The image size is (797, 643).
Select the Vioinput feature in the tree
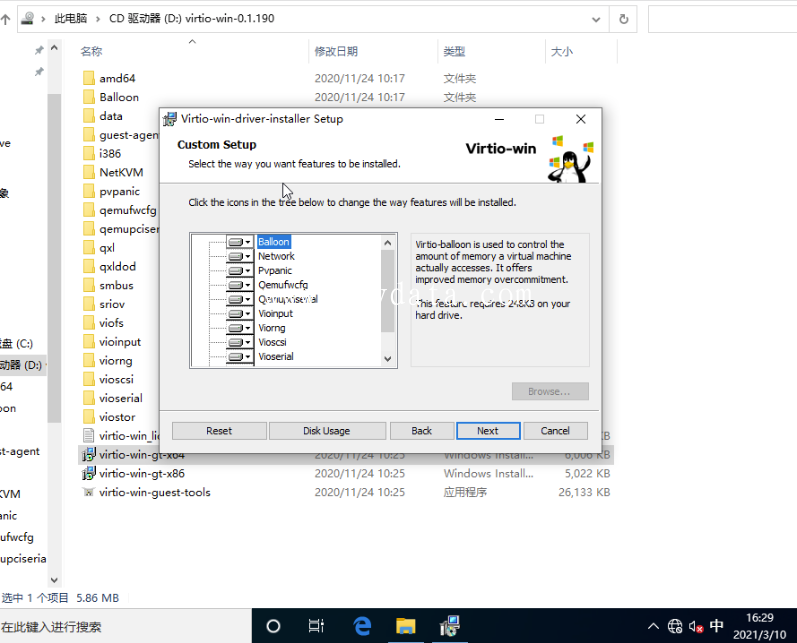coord(275,314)
